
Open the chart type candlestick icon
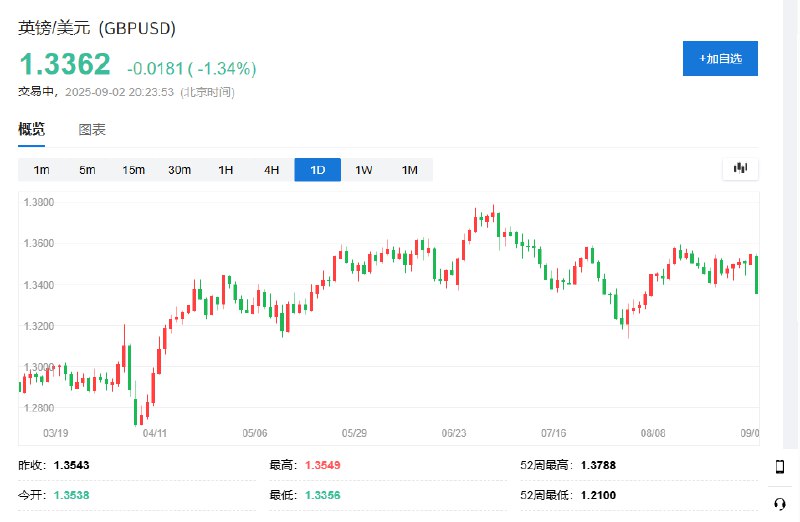click(x=740, y=168)
